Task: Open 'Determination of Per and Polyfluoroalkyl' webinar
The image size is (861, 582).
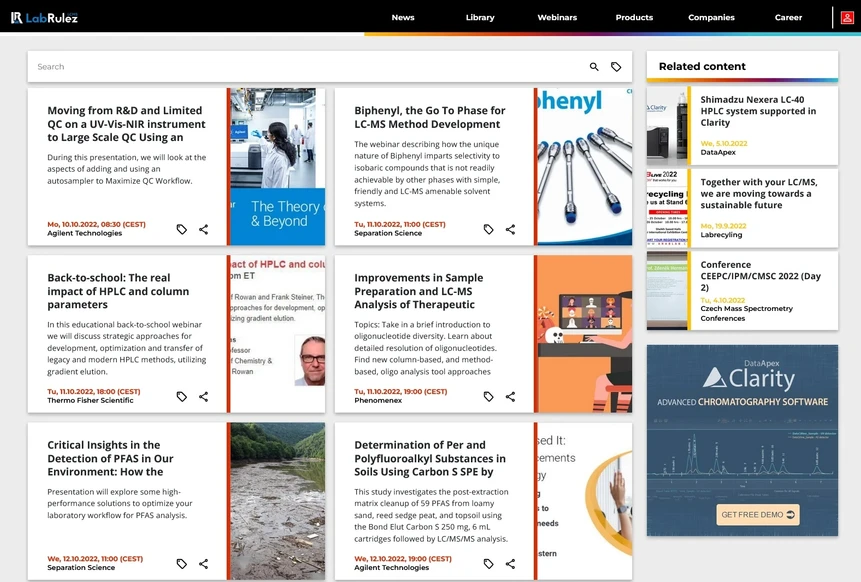Action: click(430, 458)
